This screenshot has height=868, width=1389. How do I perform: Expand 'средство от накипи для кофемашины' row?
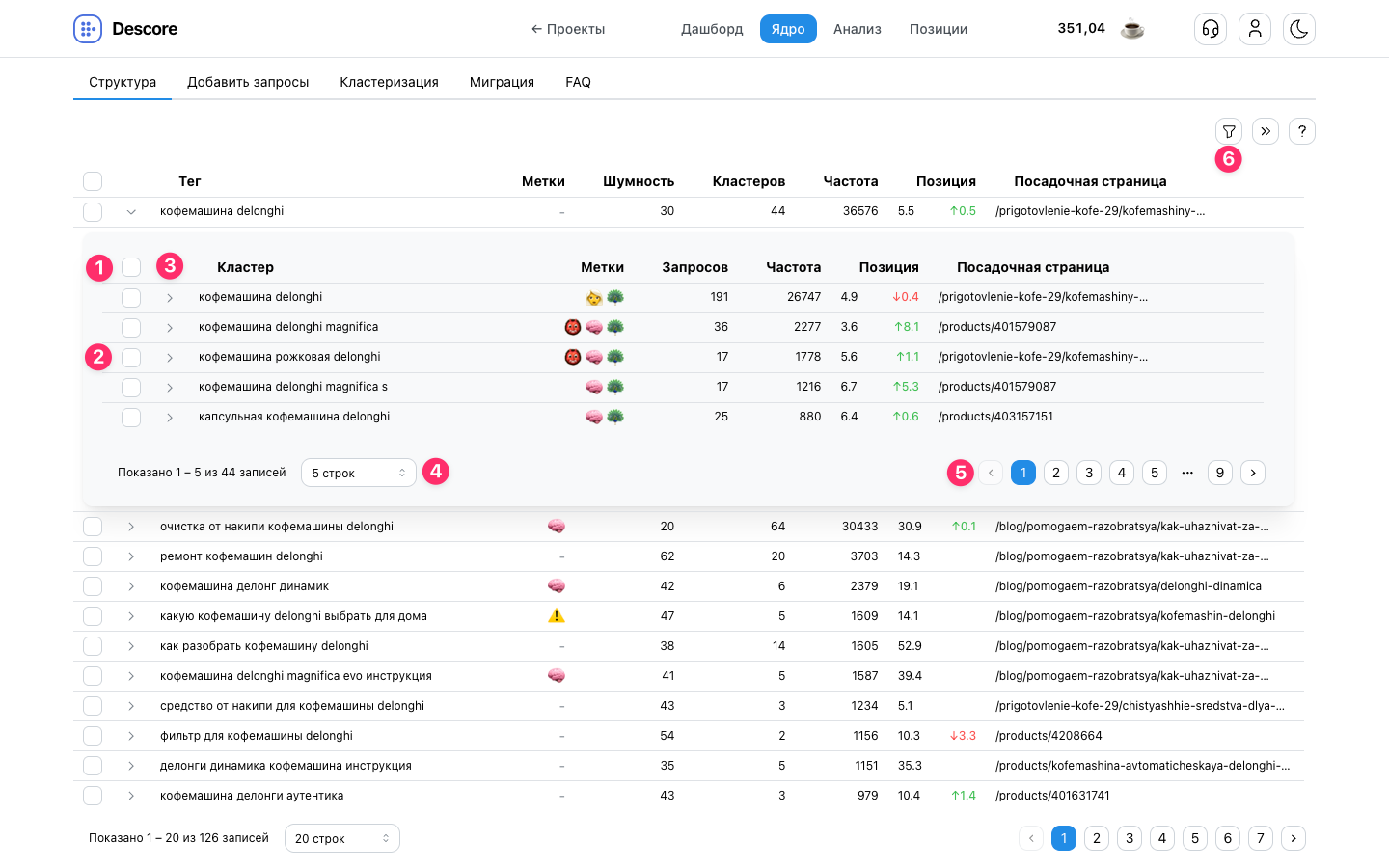(131, 706)
